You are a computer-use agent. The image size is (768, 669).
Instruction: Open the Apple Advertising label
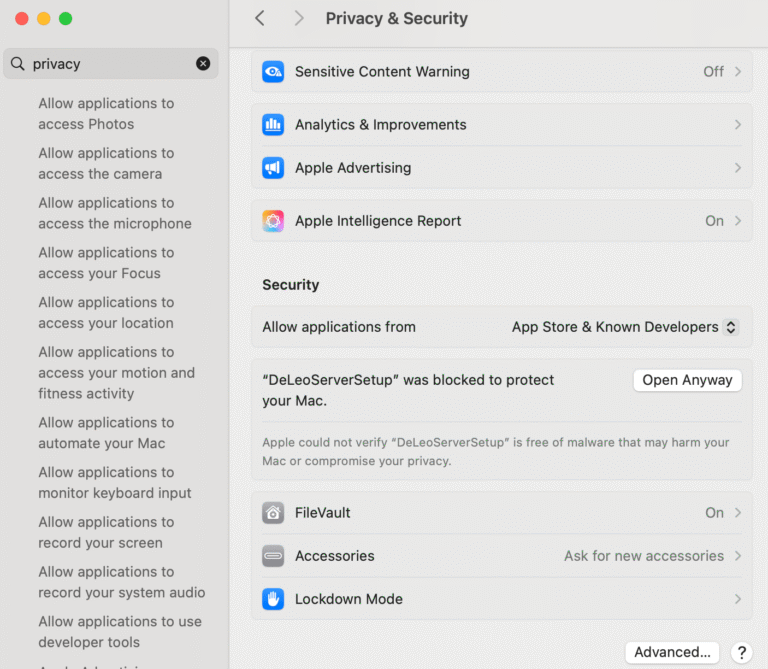pos(353,168)
